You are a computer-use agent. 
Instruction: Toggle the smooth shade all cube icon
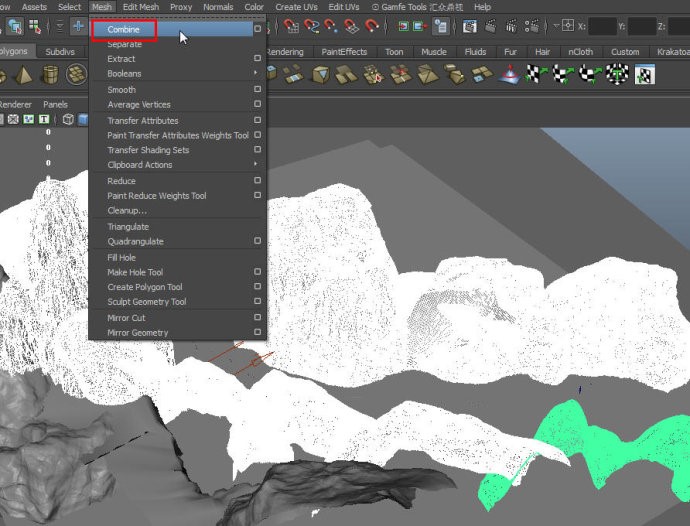coord(84,119)
